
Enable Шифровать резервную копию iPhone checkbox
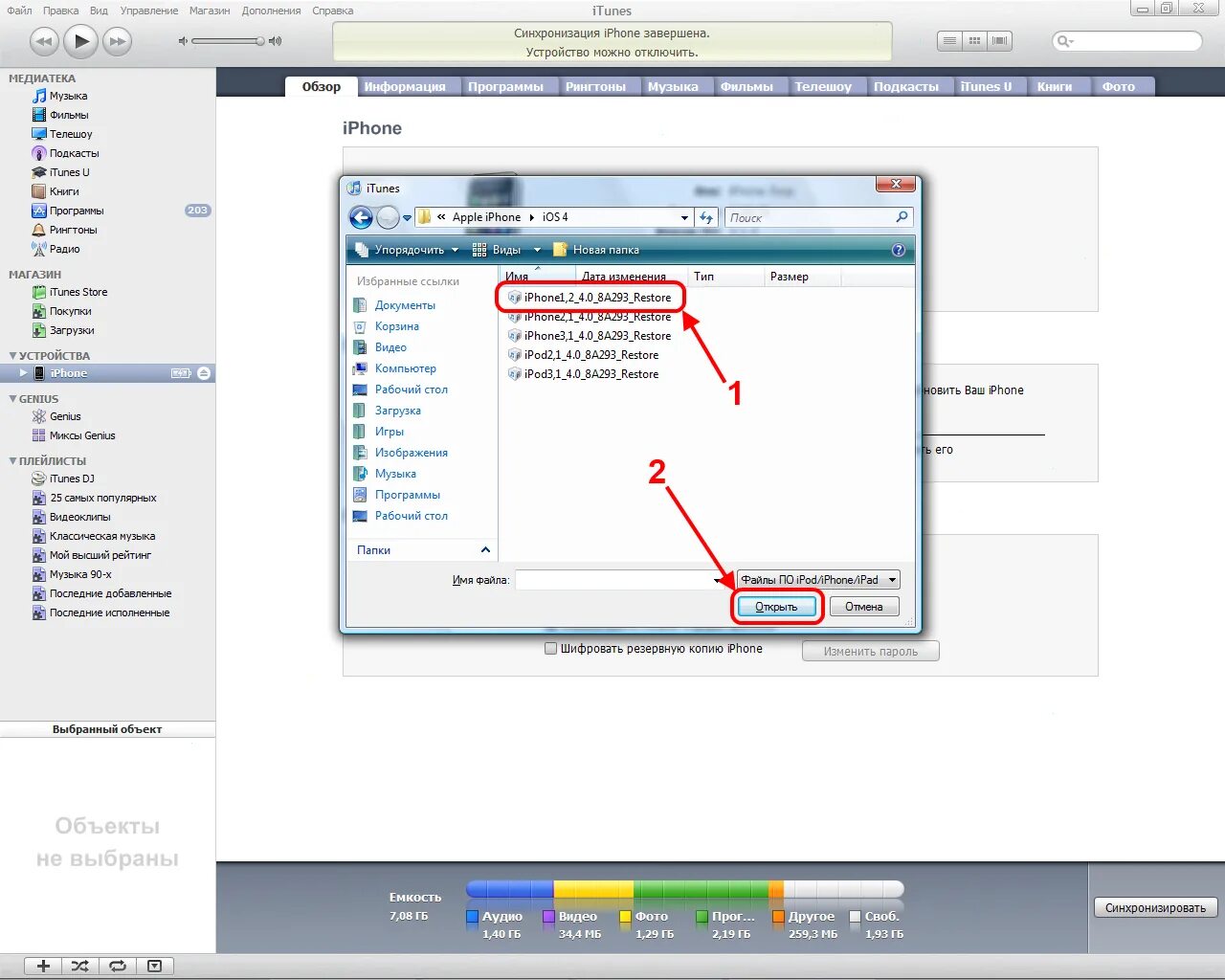pyautogui.click(x=550, y=649)
